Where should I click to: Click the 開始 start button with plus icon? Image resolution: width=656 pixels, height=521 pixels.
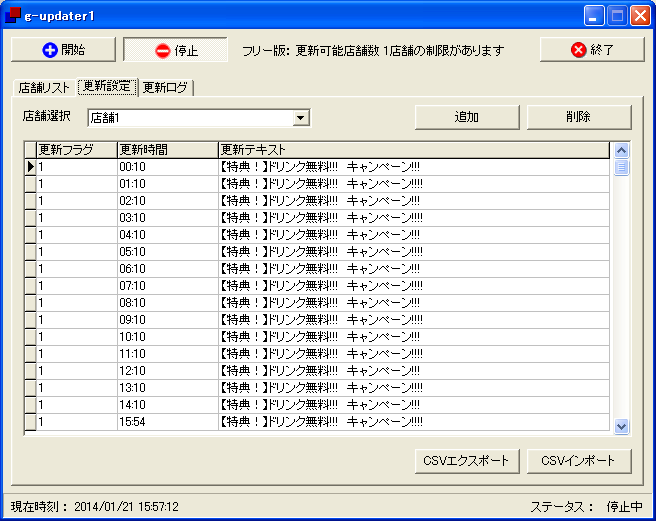[63, 50]
